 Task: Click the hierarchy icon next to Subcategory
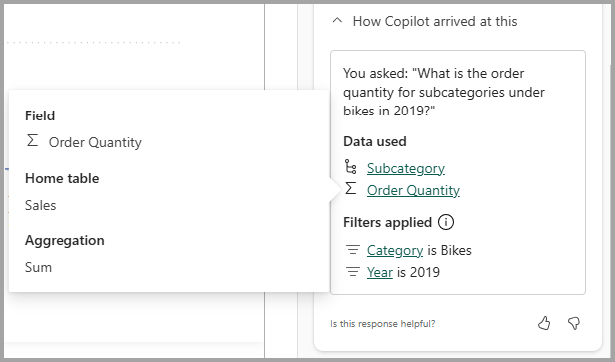coord(350,166)
